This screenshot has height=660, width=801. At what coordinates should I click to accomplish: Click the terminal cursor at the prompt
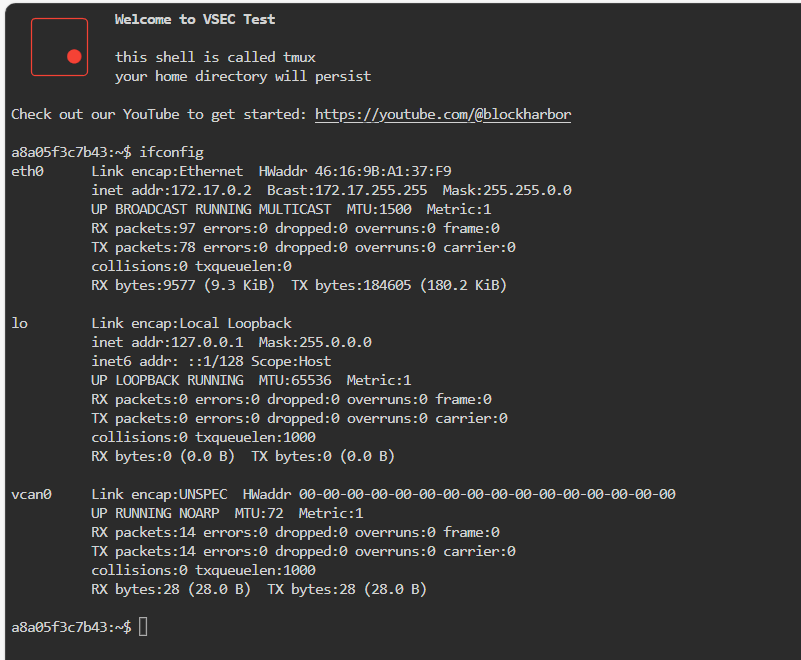(x=143, y=627)
